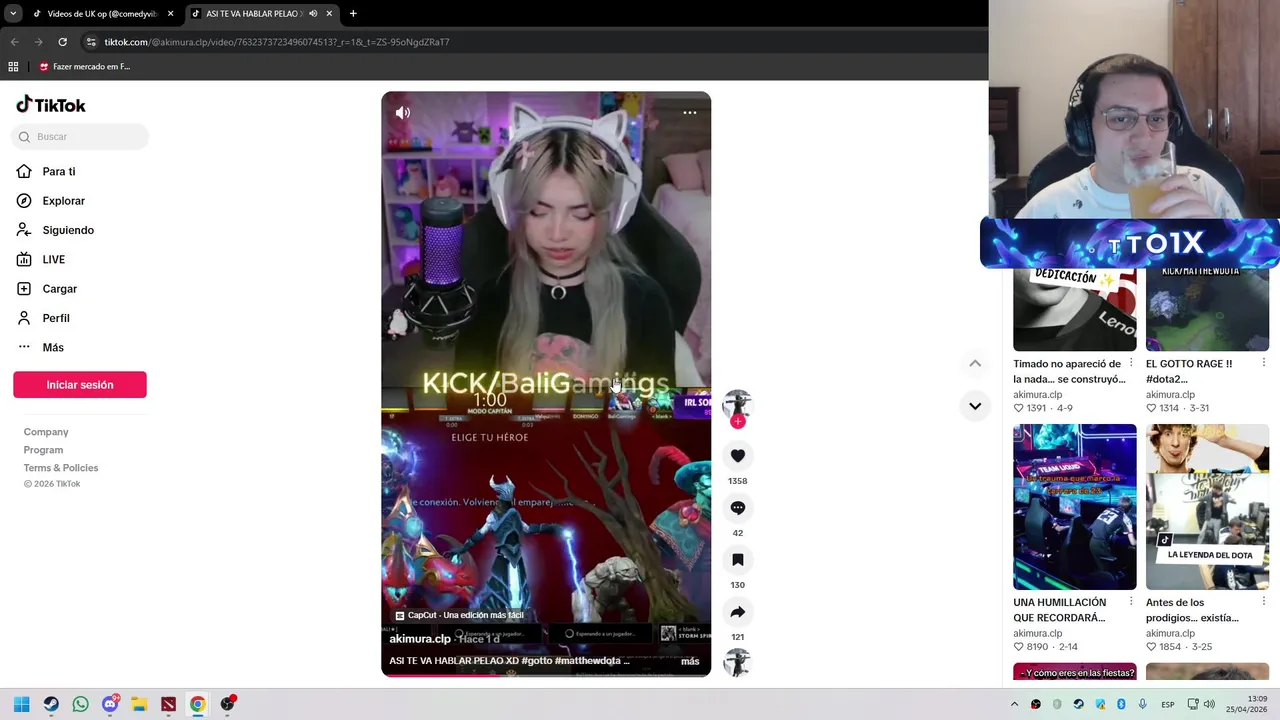Open Steam from taskbar
Viewport: 1280px width, 720px height.
point(51,704)
